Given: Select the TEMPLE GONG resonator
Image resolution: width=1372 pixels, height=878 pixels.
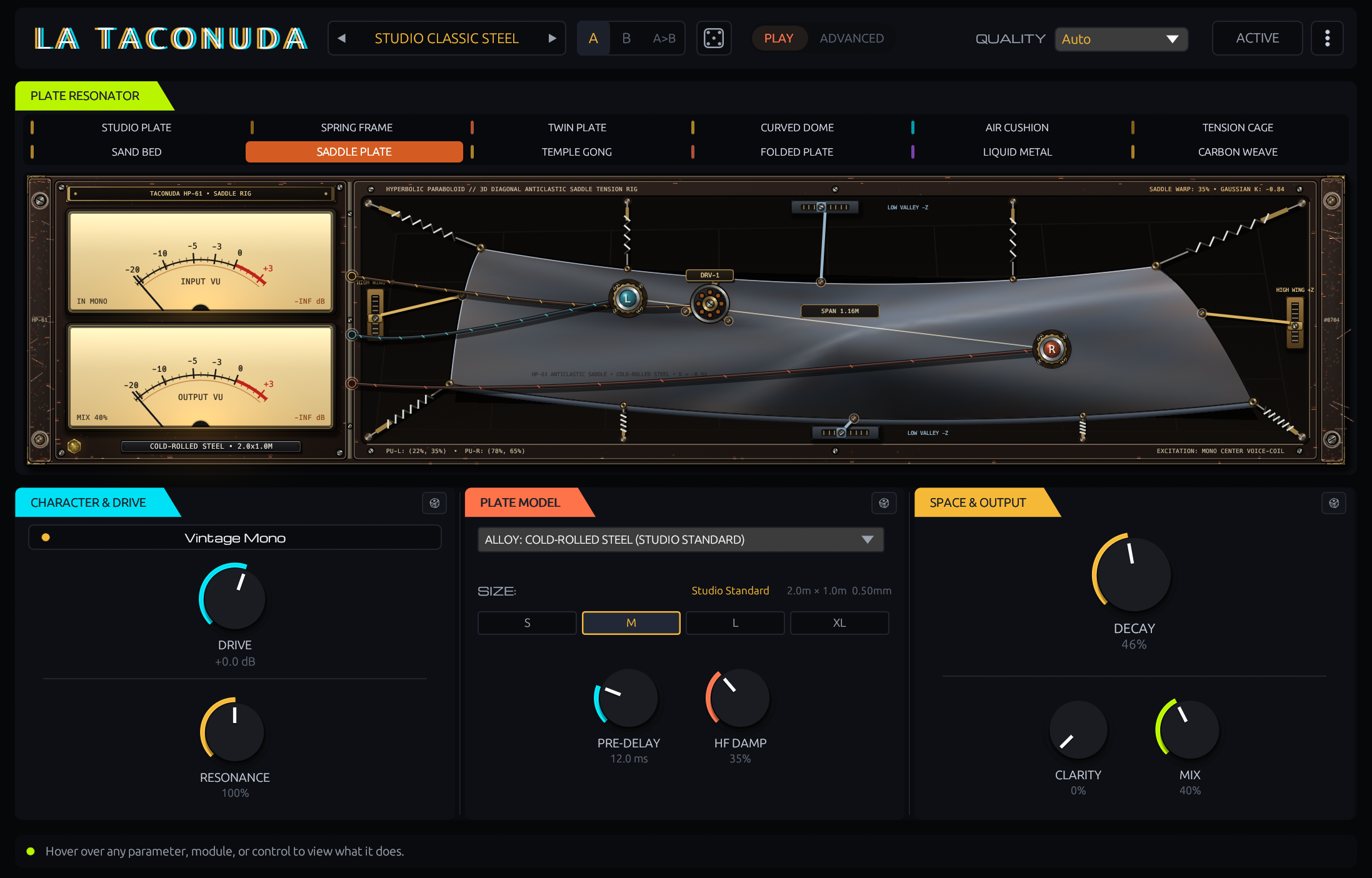Looking at the screenshot, I should (576, 152).
